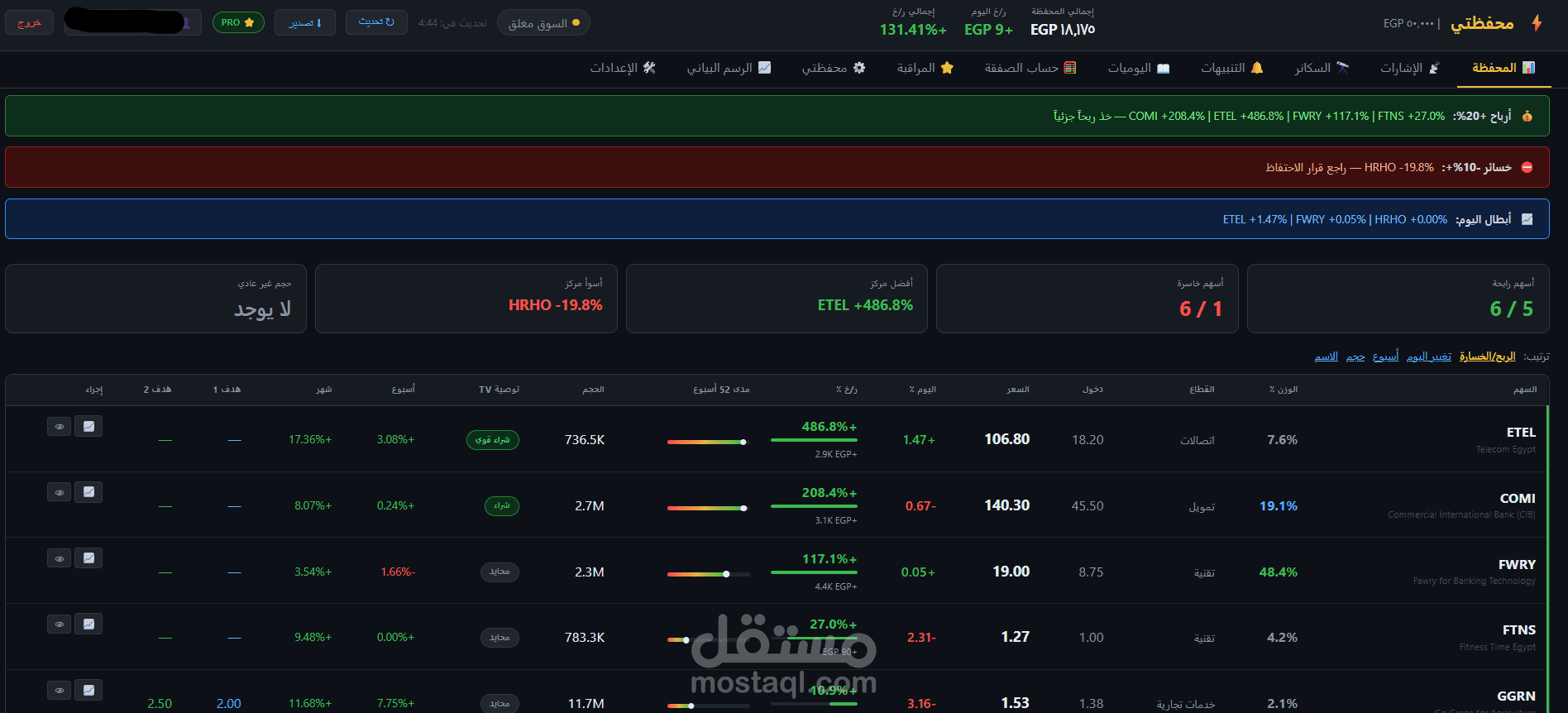Sort by تغيير اليوم daily change
This screenshot has width=1568, height=713.
(x=1429, y=356)
